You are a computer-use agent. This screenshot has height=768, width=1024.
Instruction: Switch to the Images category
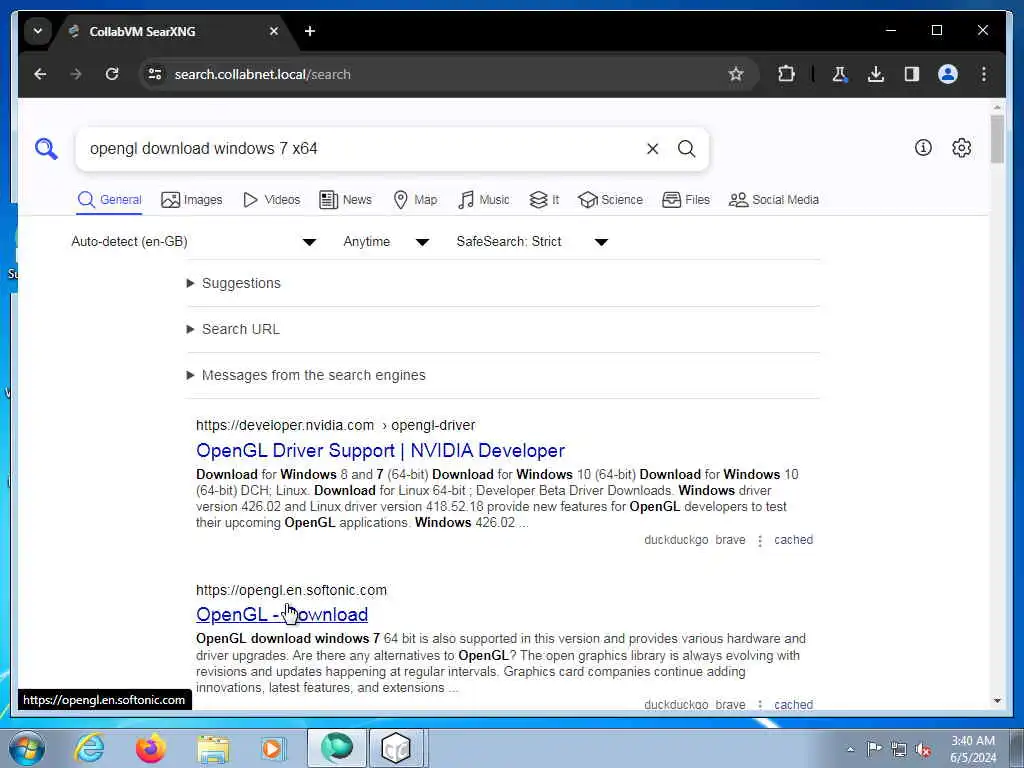pos(192,200)
